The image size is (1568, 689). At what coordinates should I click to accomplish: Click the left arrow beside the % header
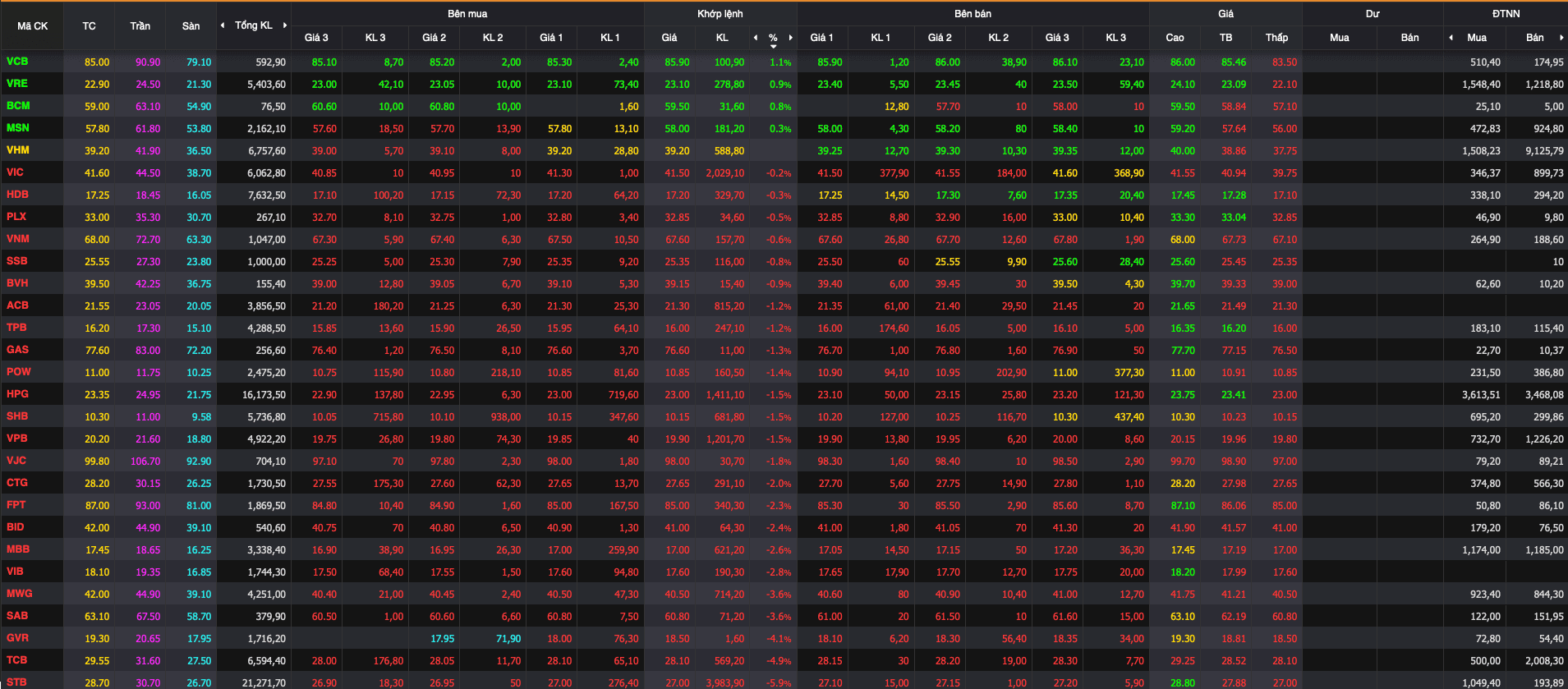coord(756,38)
